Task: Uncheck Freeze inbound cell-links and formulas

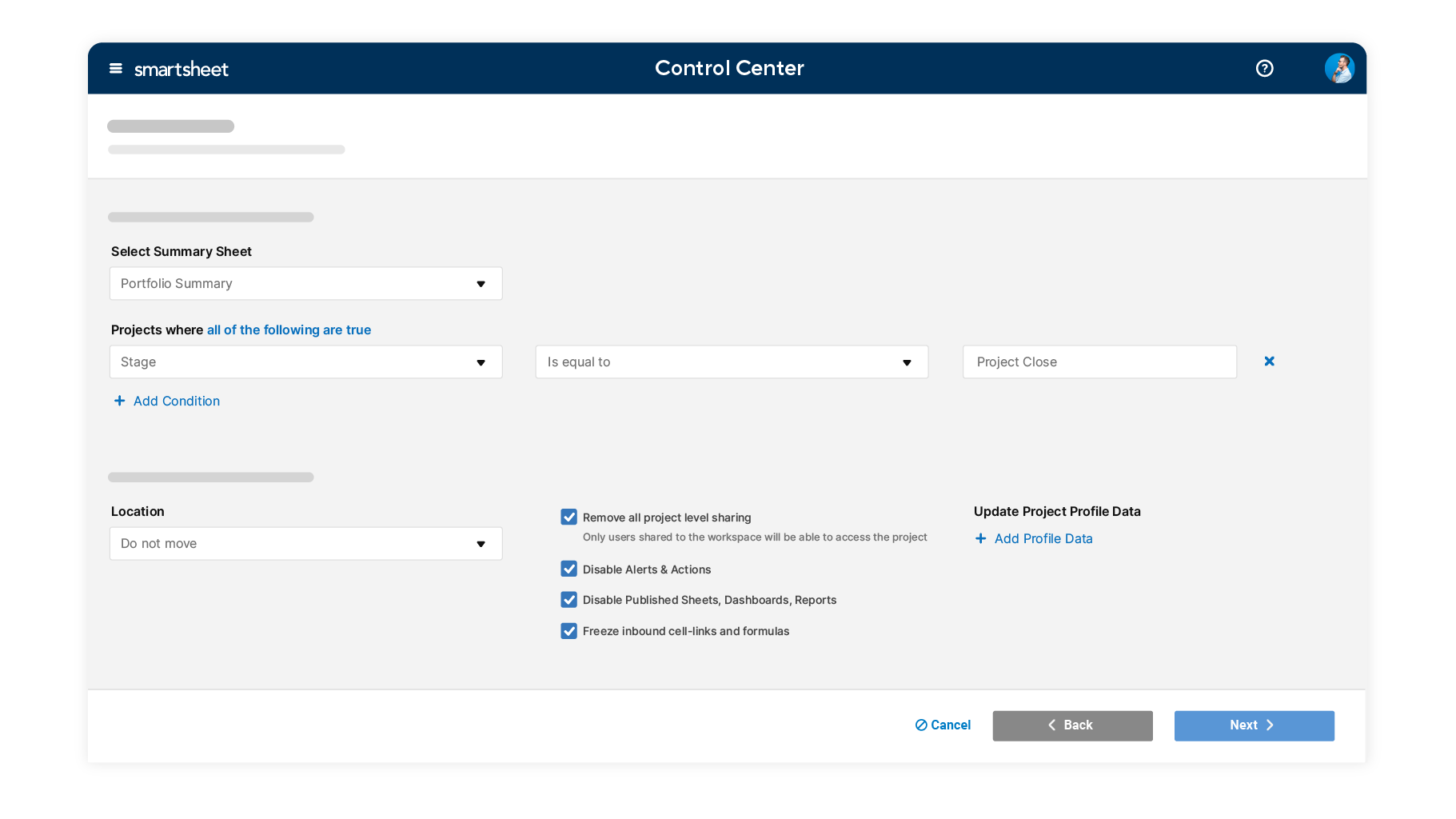Action: click(569, 631)
